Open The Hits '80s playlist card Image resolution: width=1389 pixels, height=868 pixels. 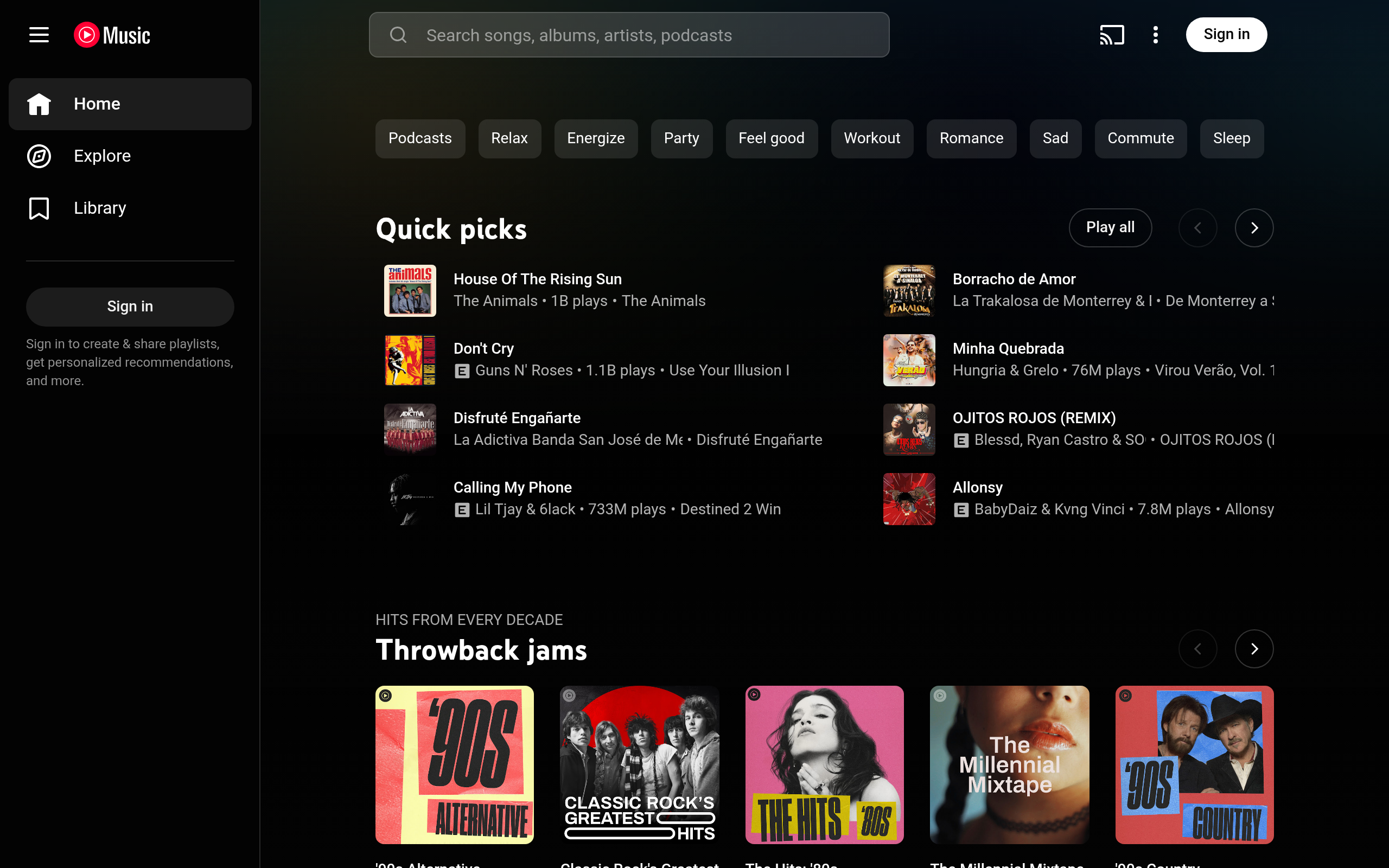point(824,765)
